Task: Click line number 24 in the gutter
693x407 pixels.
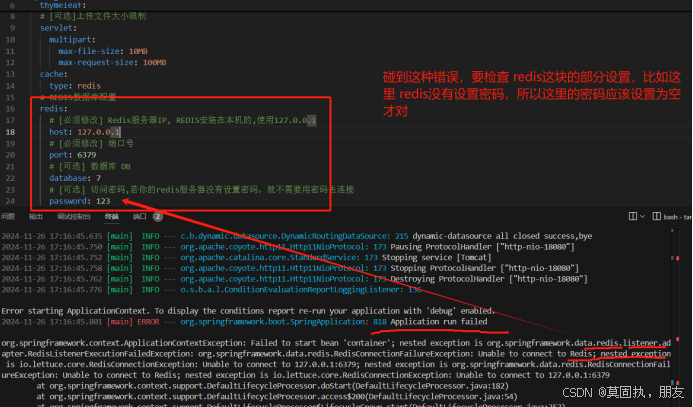Action: (x=10, y=201)
